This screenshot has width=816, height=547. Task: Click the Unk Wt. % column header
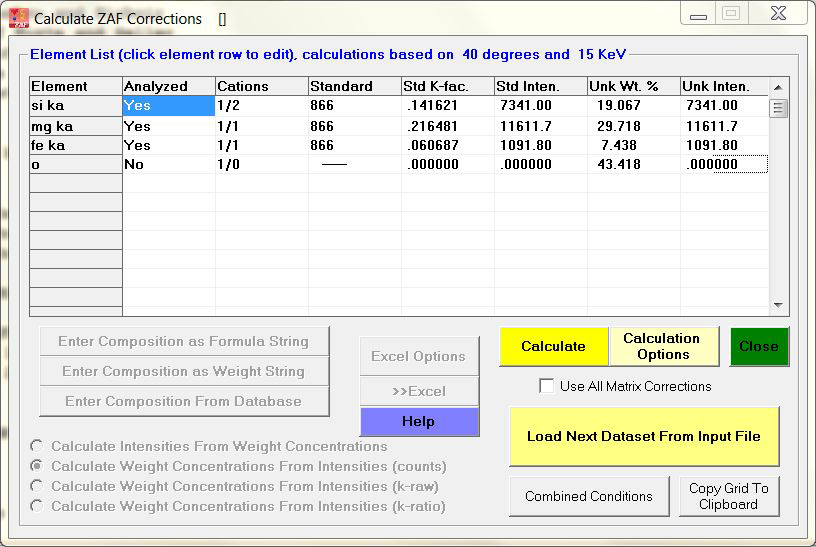(x=632, y=87)
